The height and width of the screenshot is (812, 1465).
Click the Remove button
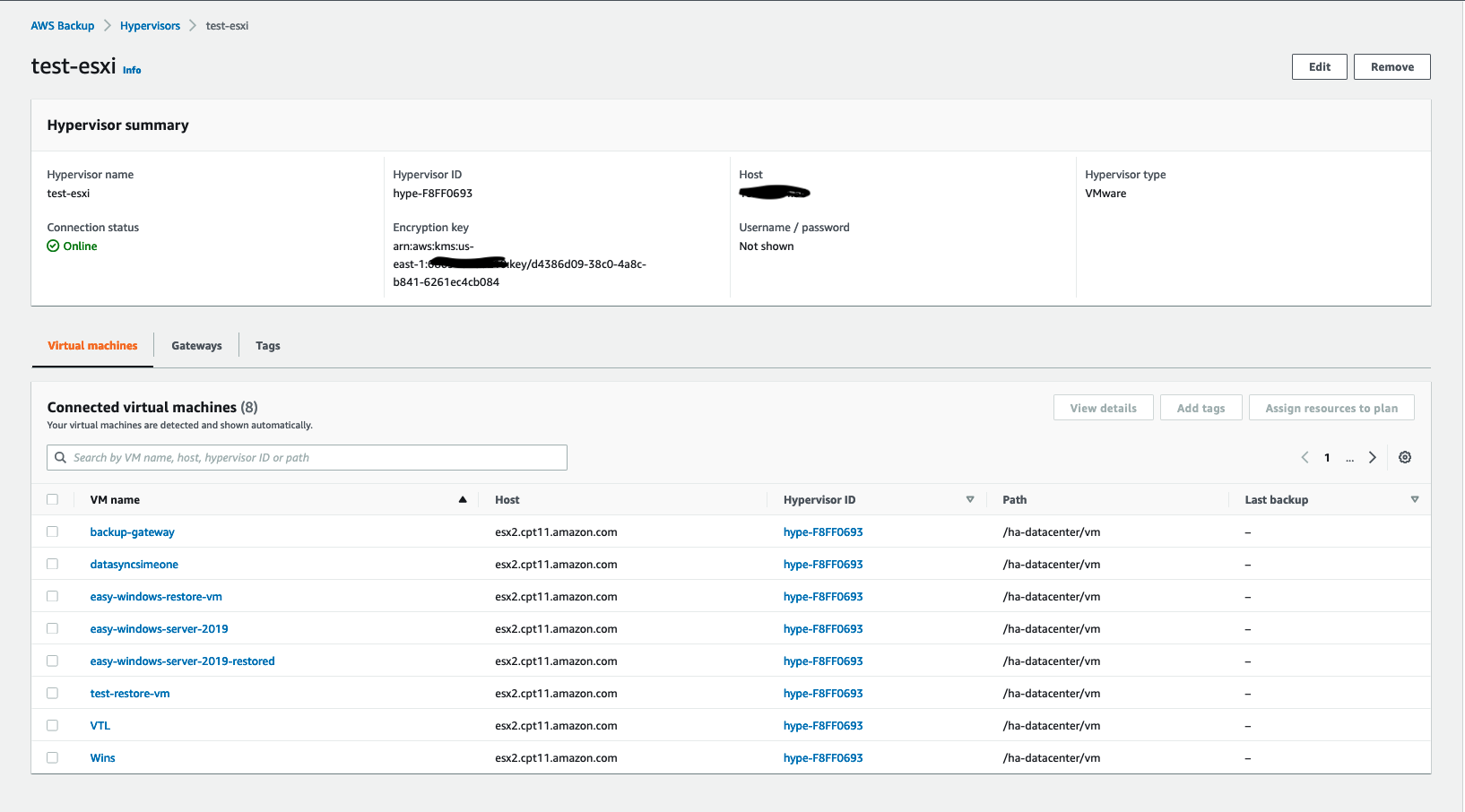point(1391,66)
